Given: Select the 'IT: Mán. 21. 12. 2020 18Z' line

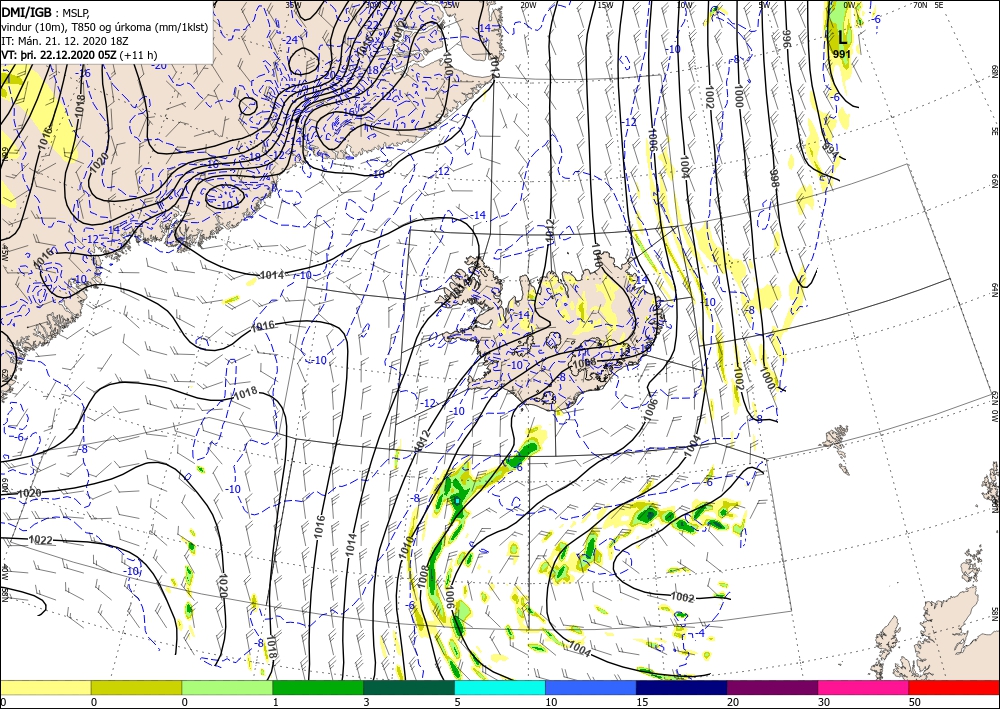Looking at the screenshot, I should pos(65,40).
